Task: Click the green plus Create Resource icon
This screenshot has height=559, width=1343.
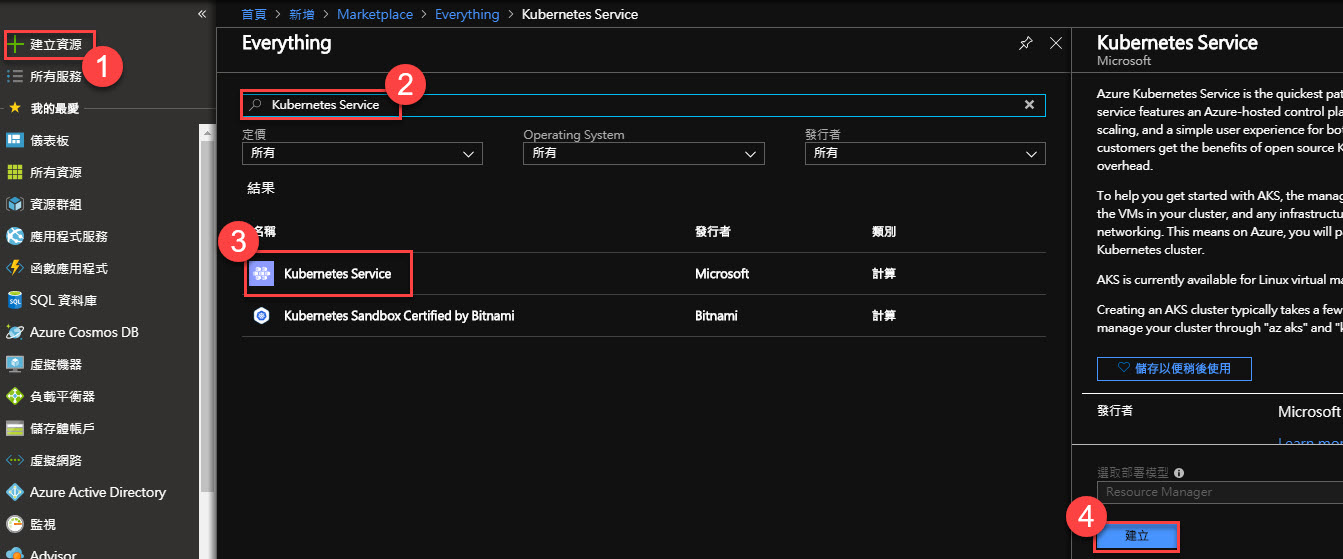Action: click(x=15, y=45)
